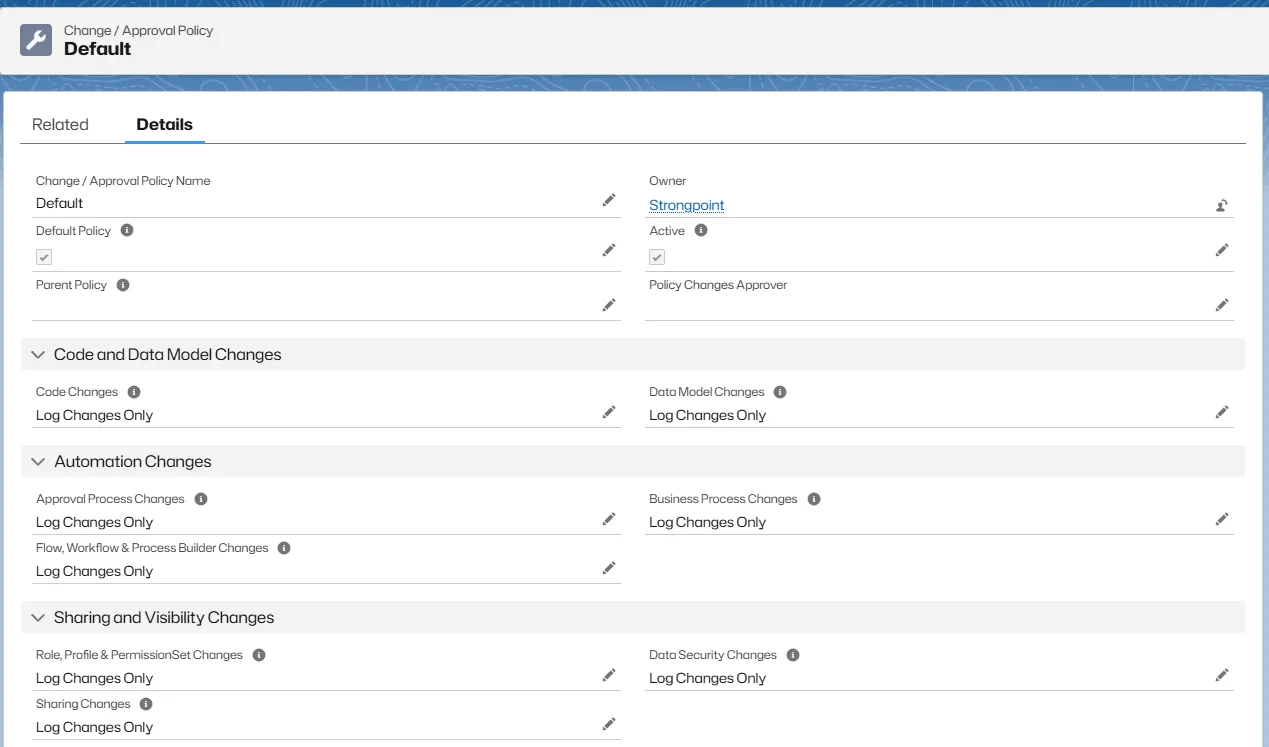
Task: Collapse the Code and Data Model Changes section
Action: (x=39, y=355)
